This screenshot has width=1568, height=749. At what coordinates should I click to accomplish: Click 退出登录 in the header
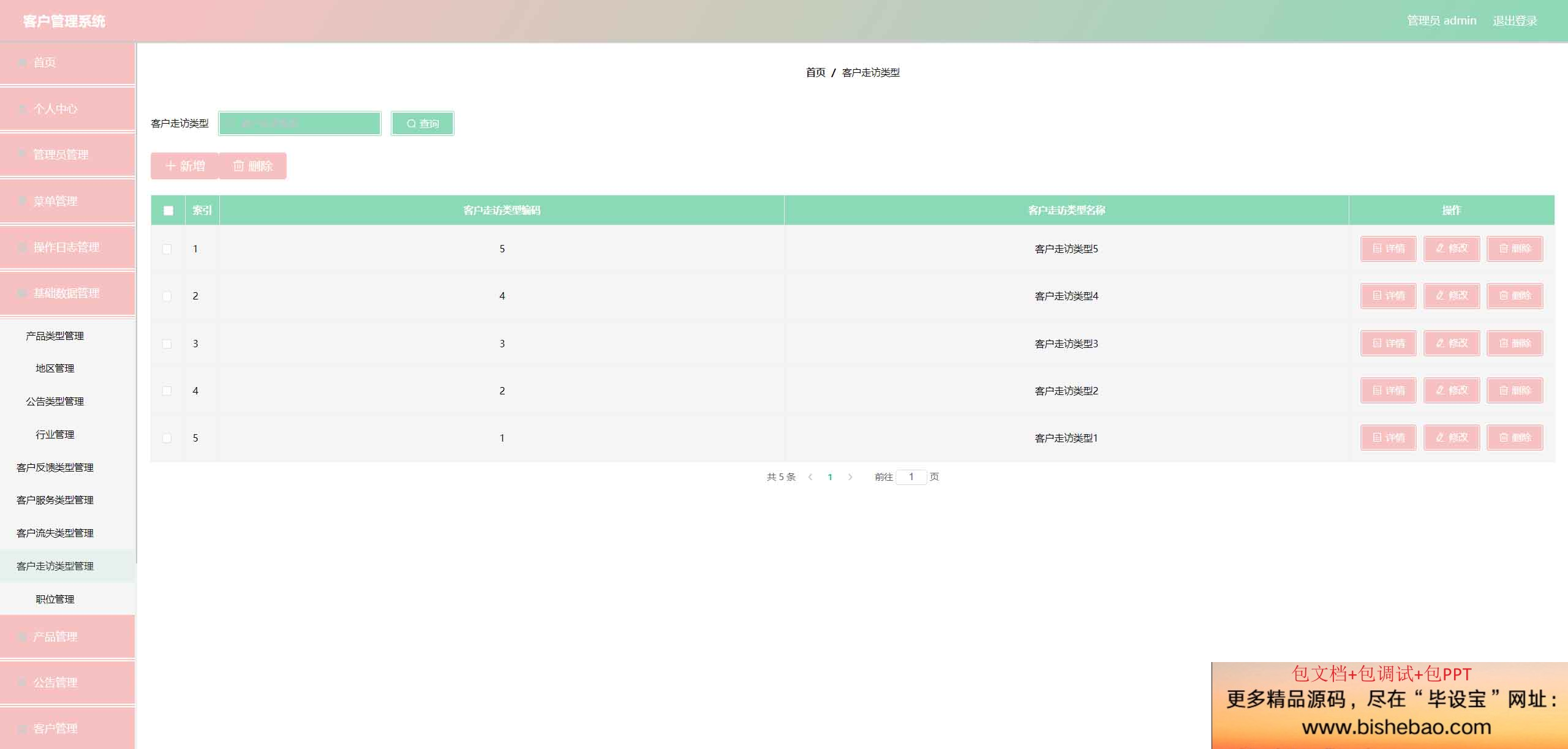[1515, 21]
